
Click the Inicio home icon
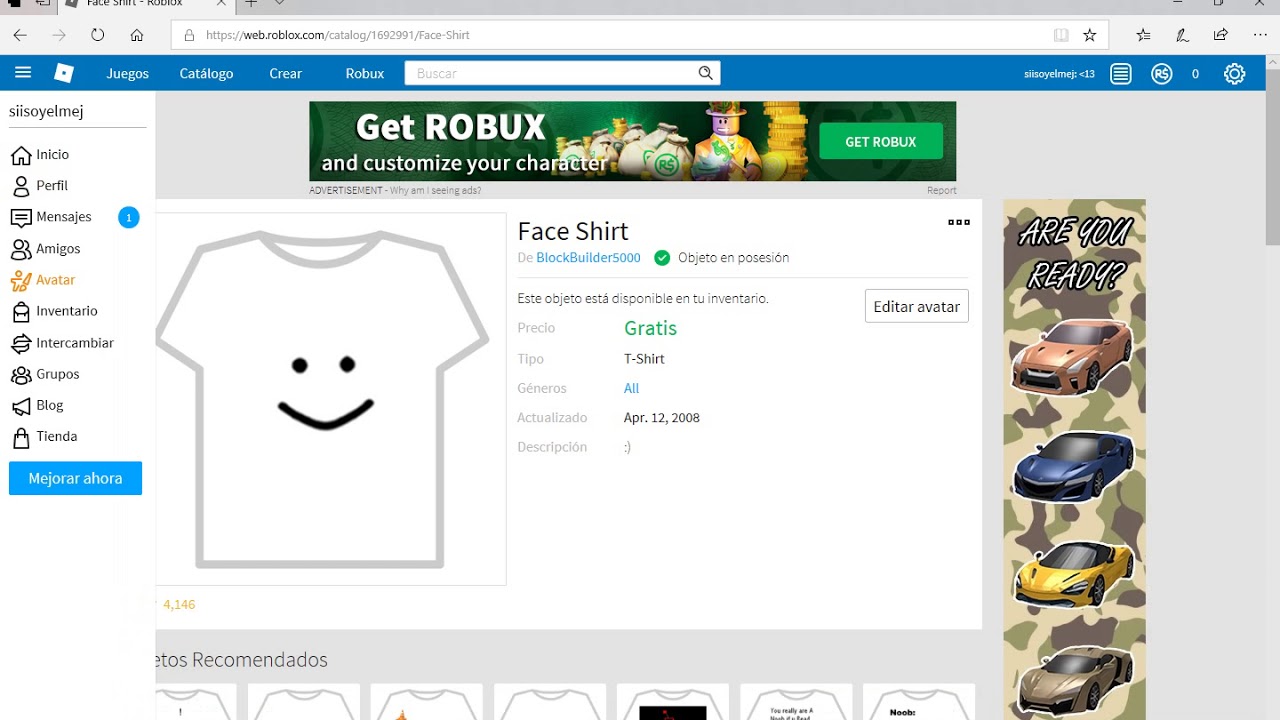pyautogui.click(x=21, y=155)
